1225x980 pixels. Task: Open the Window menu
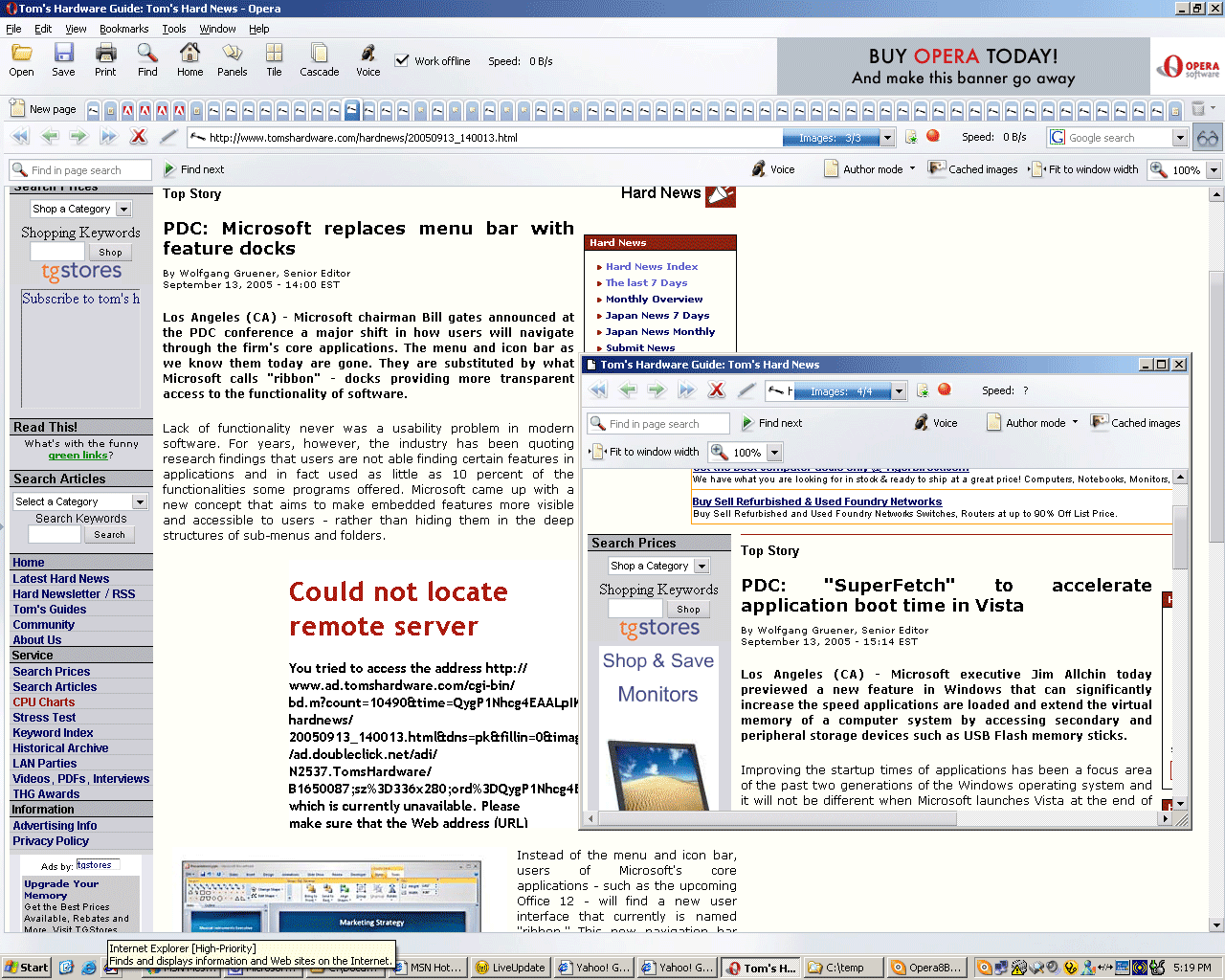point(217,29)
